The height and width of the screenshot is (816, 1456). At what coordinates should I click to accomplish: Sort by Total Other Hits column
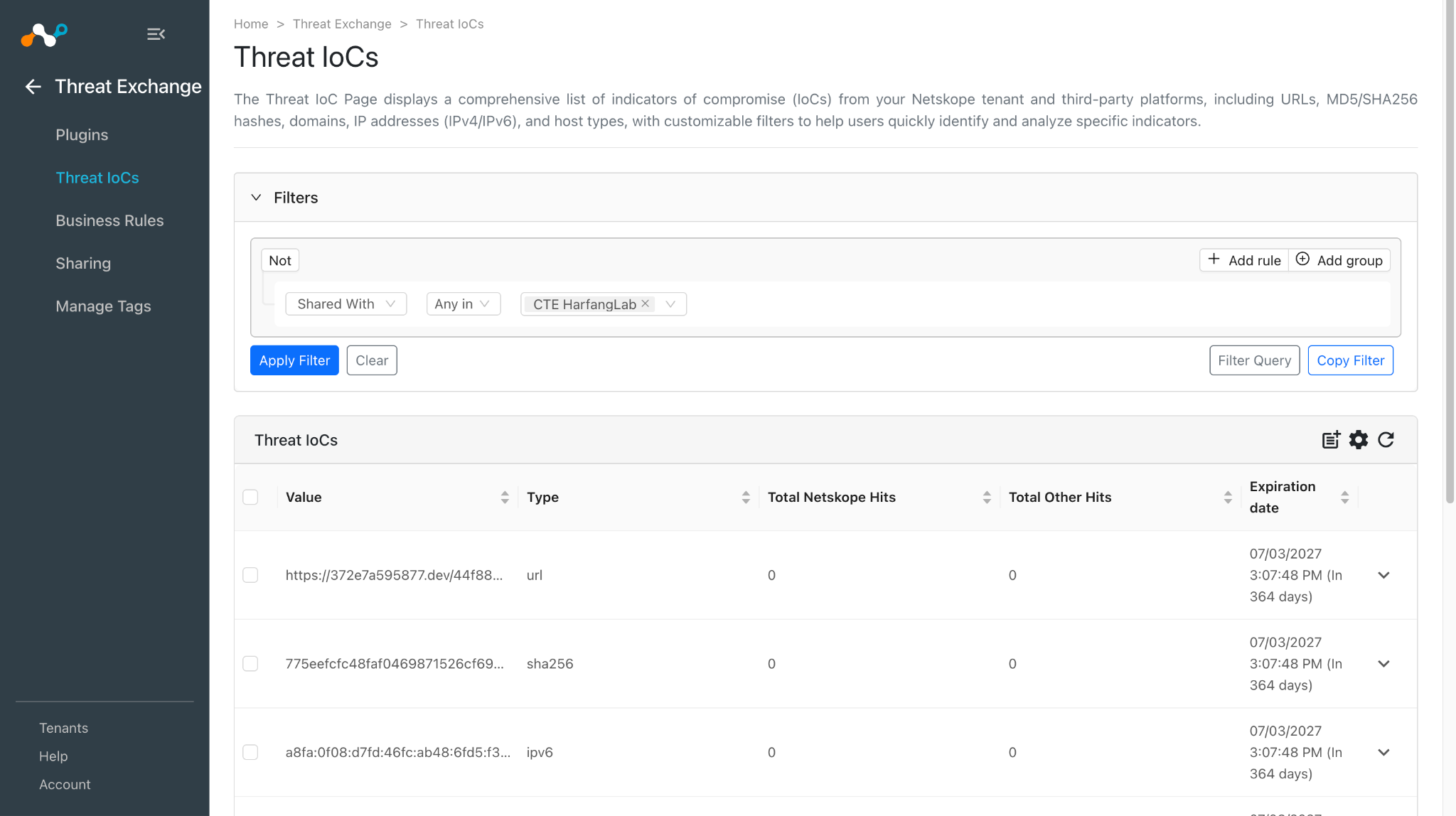tap(1228, 498)
